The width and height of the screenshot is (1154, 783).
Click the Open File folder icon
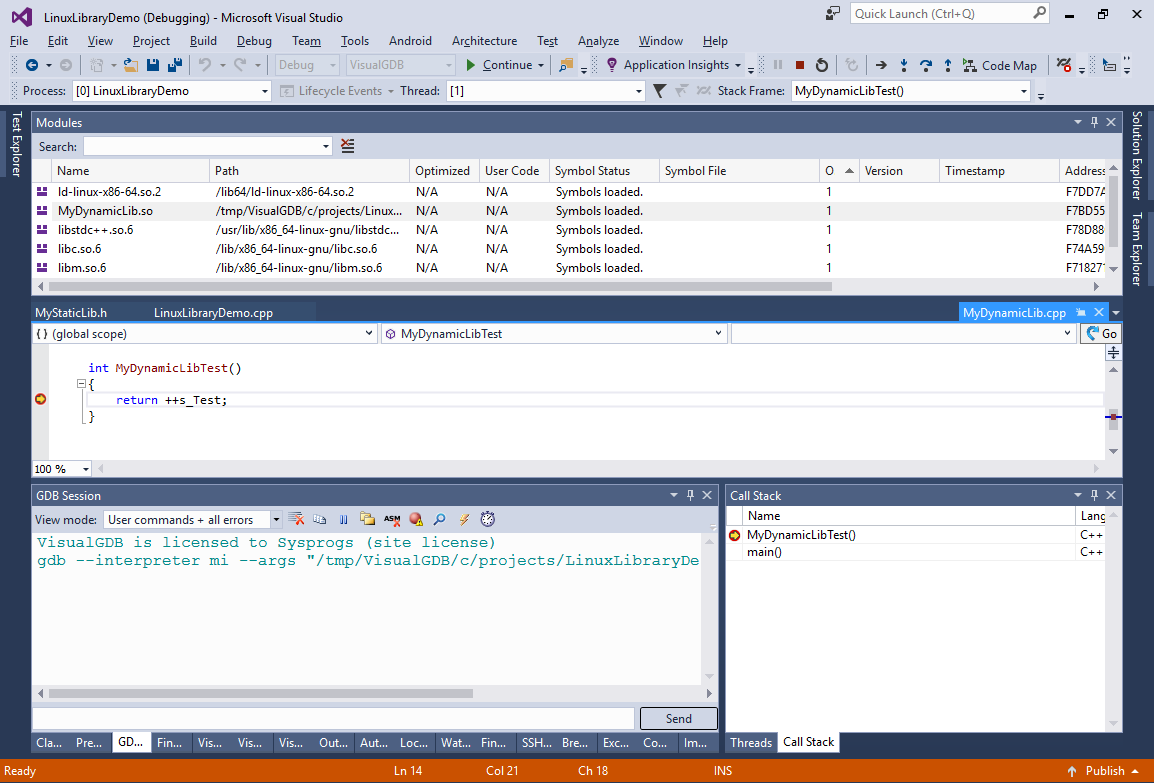[131, 65]
